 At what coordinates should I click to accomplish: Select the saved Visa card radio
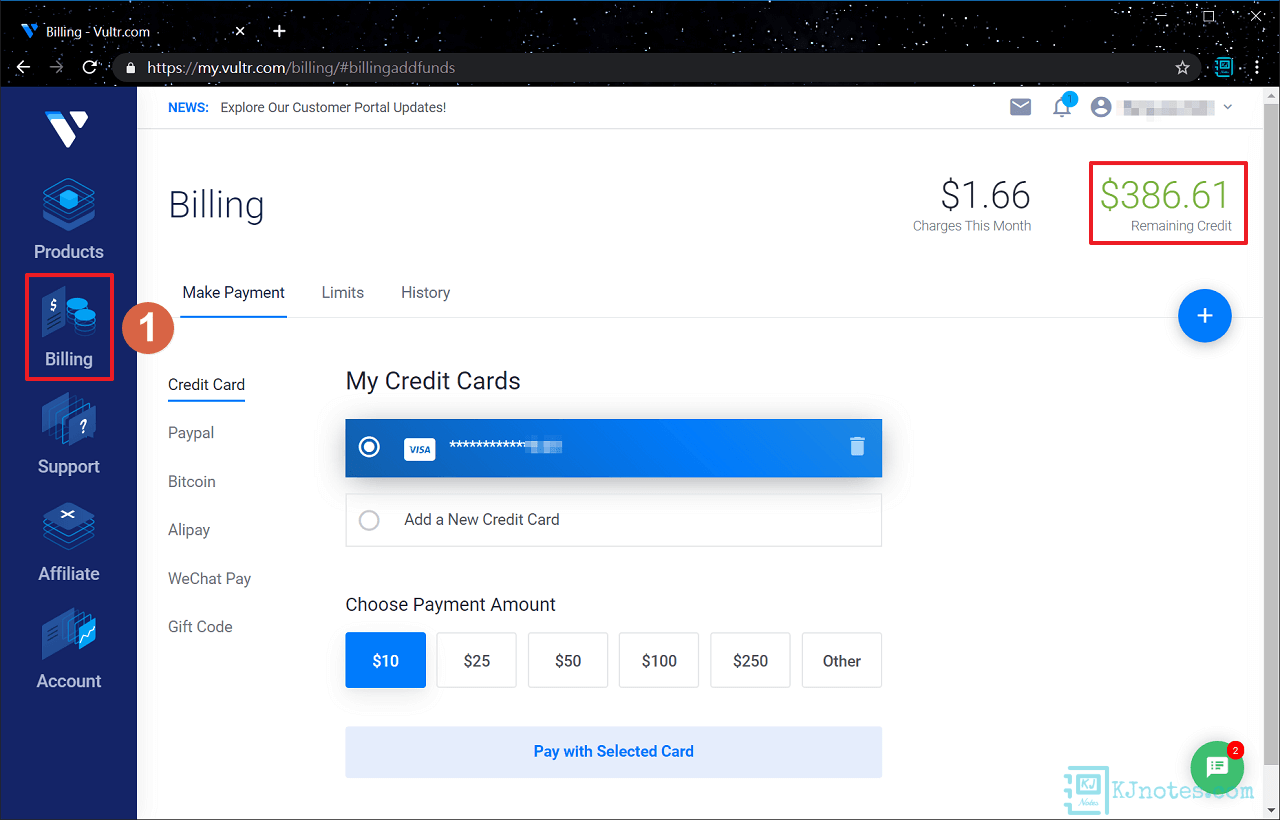369,447
